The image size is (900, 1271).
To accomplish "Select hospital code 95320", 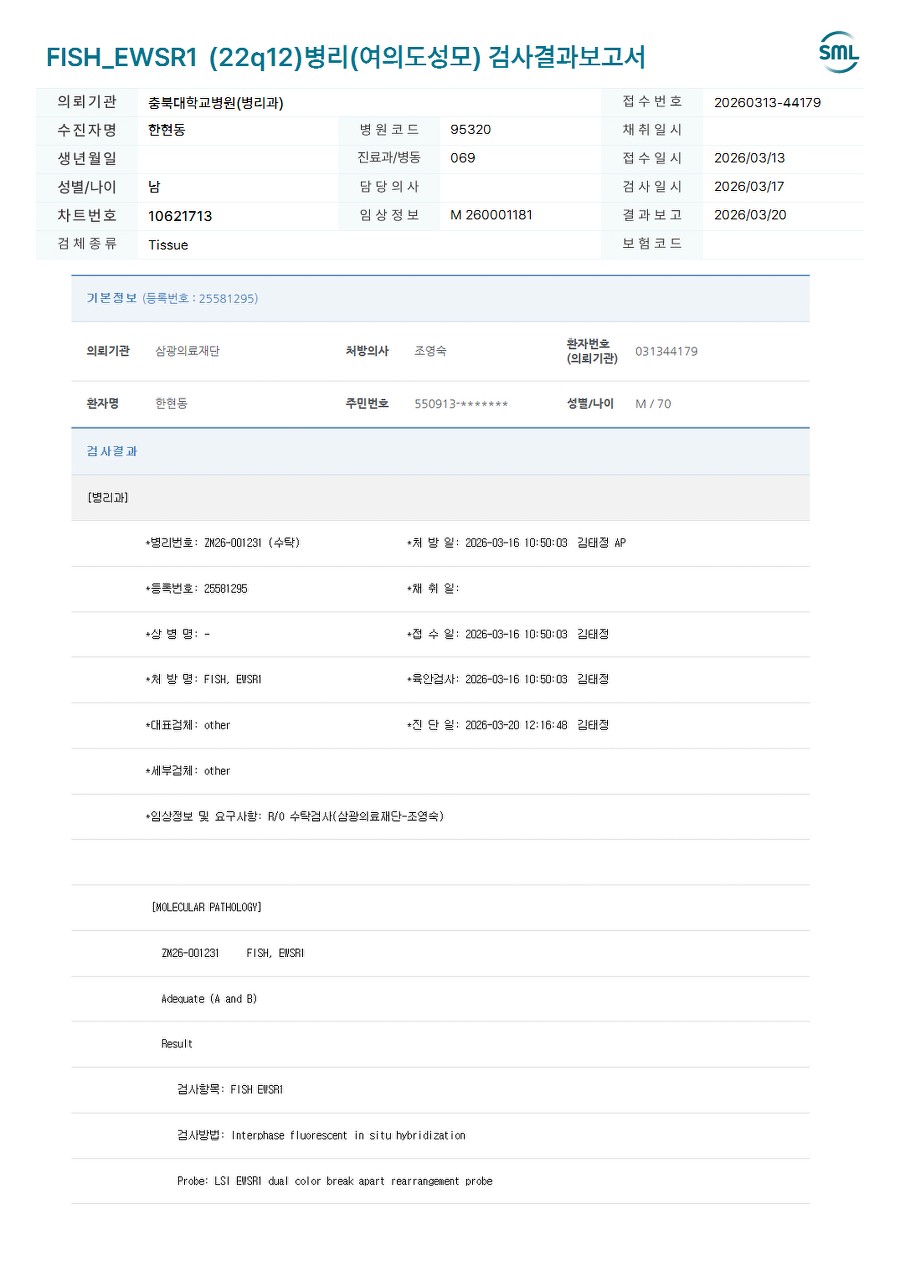I will pyautogui.click(x=471, y=130).
